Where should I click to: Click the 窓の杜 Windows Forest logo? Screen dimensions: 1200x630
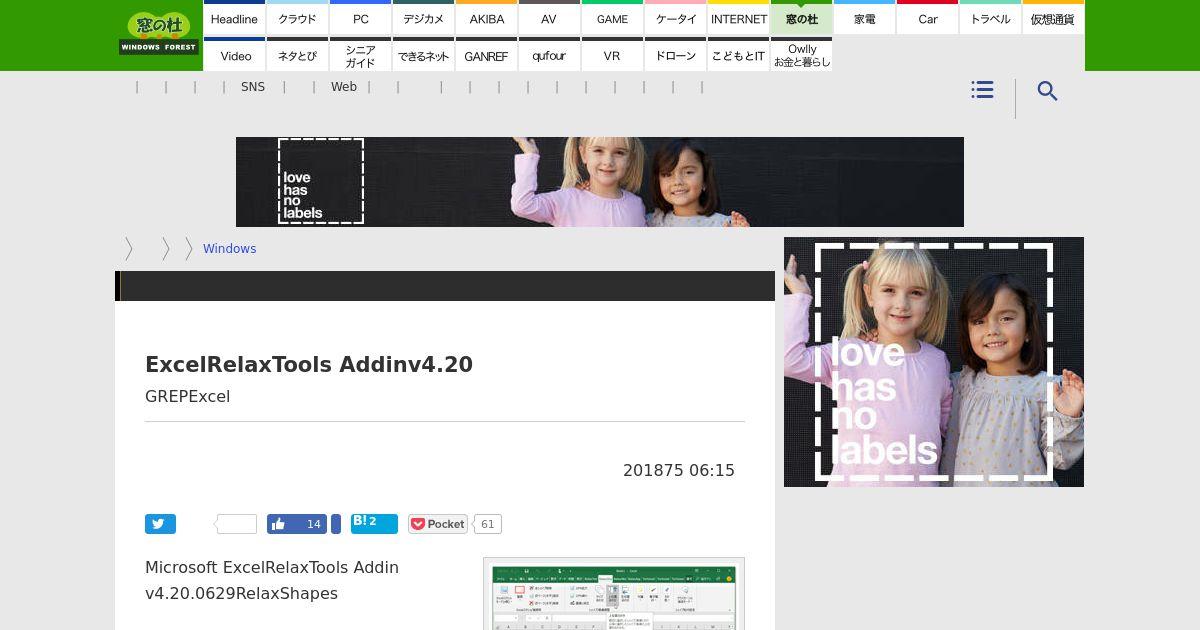pyautogui.click(x=159, y=34)
